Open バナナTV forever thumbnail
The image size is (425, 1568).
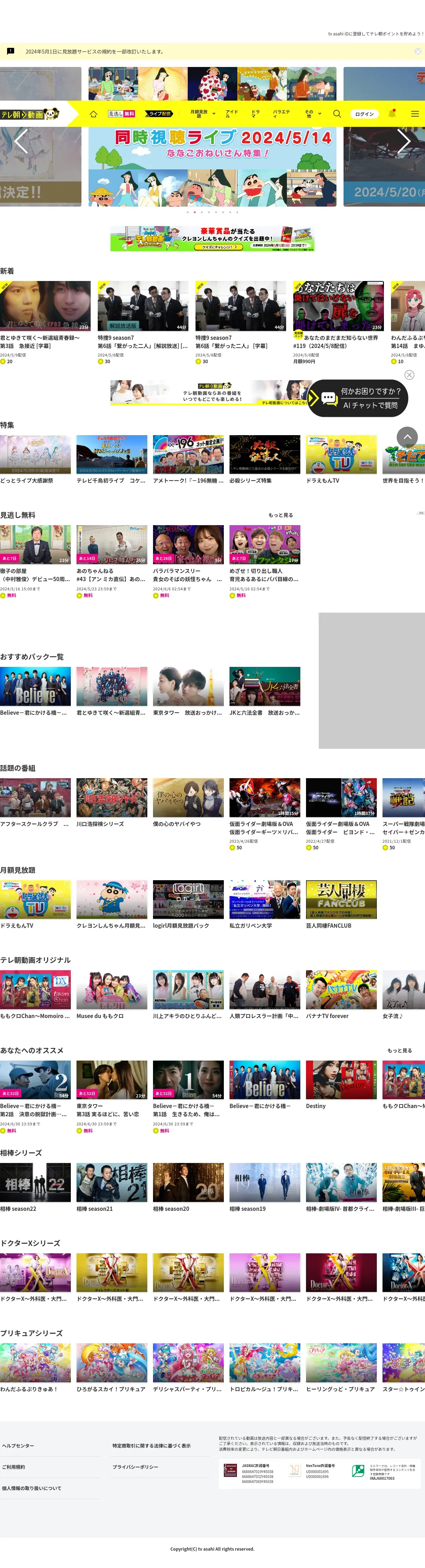click(341, 989)
